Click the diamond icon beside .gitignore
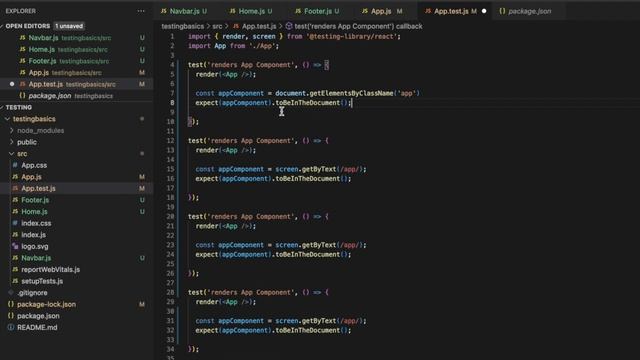 (11, 293)
